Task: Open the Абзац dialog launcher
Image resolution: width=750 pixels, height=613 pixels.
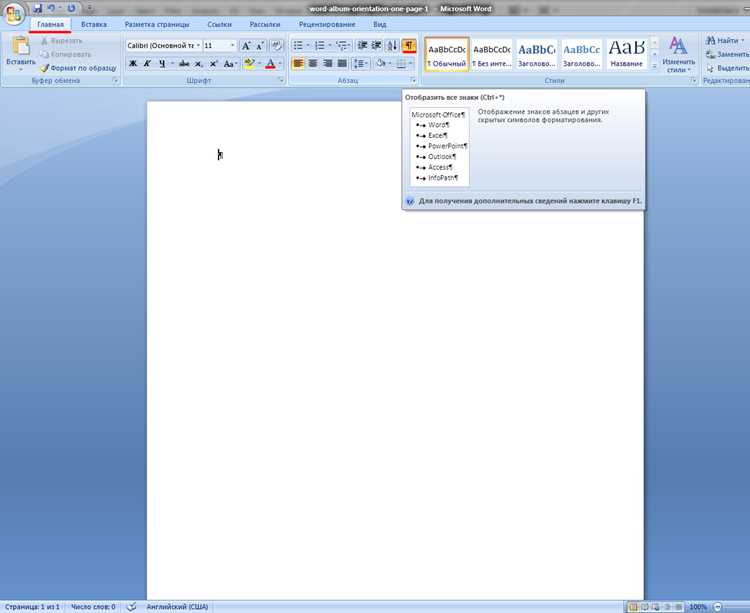Action: tap(413, 81)
